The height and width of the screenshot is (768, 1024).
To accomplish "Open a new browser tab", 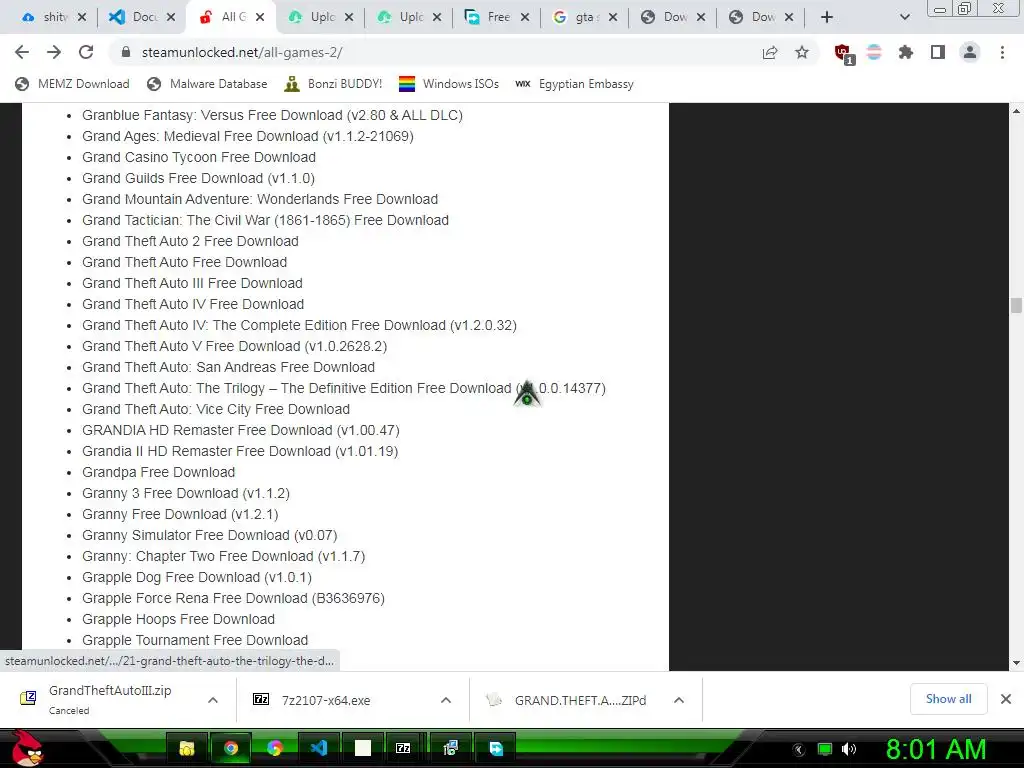I will coord(827,17).
